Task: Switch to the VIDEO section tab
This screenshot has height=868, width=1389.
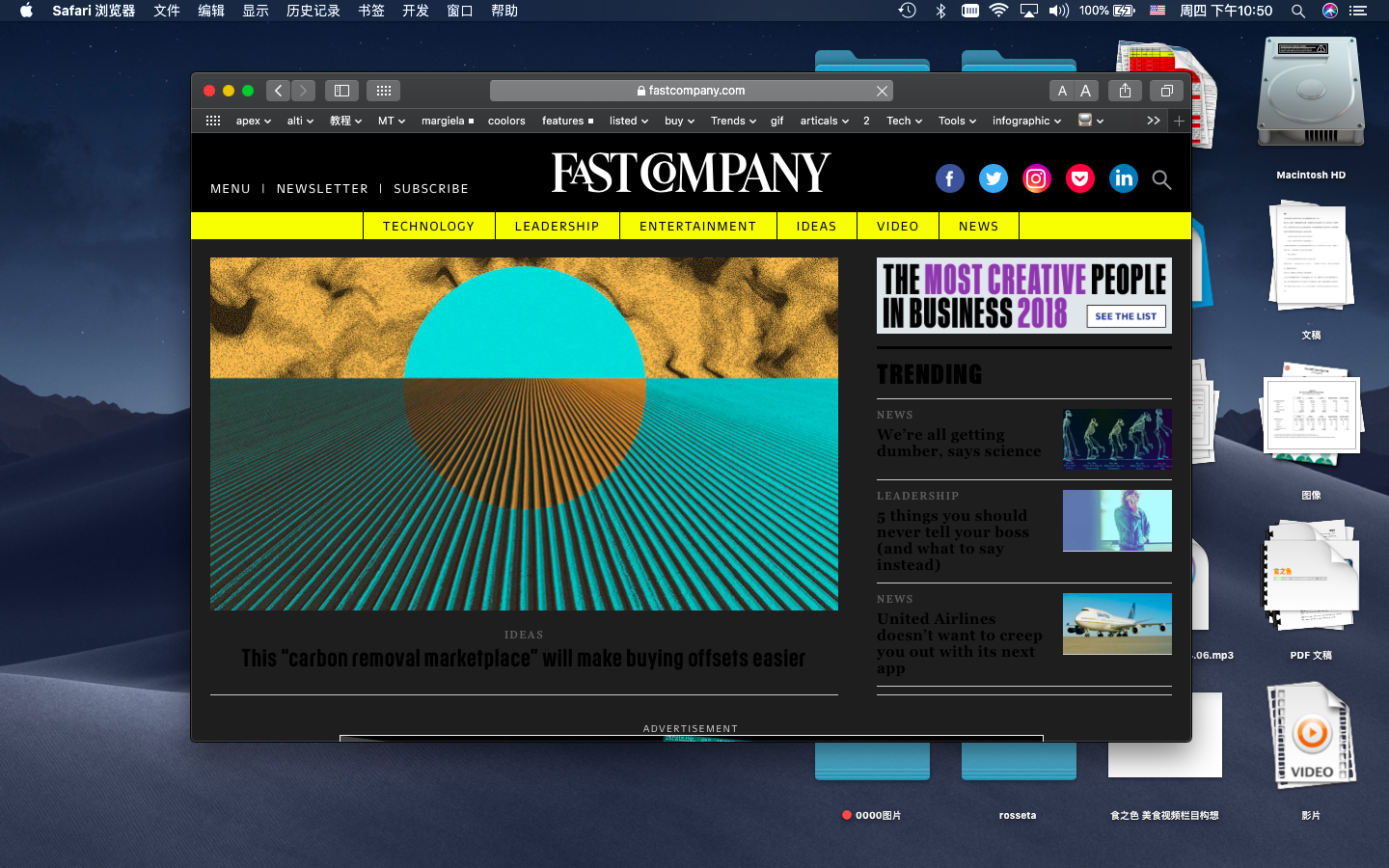Action: click(897, 226)
